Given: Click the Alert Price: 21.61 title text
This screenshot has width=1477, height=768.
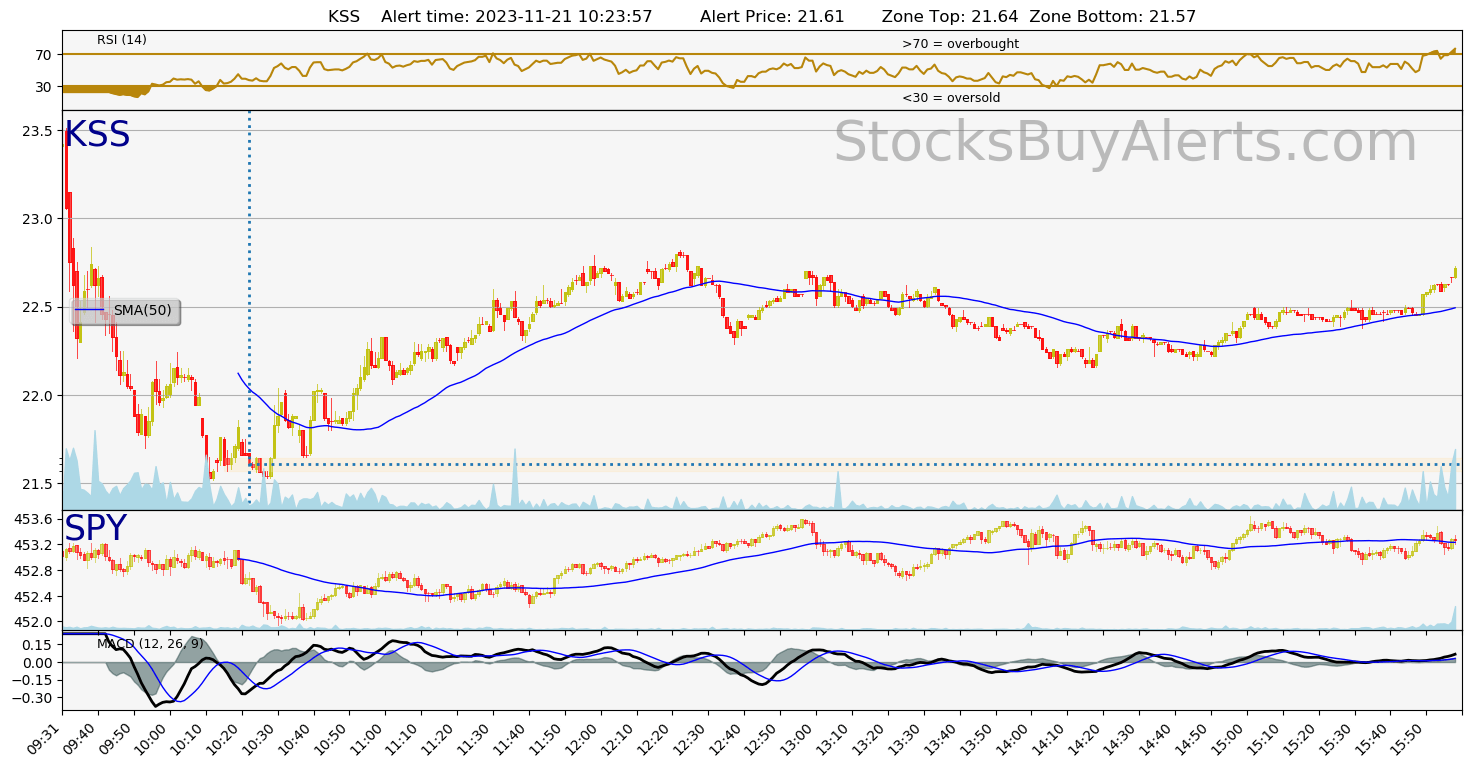Looking at the screenshot, I should [772, 17].
